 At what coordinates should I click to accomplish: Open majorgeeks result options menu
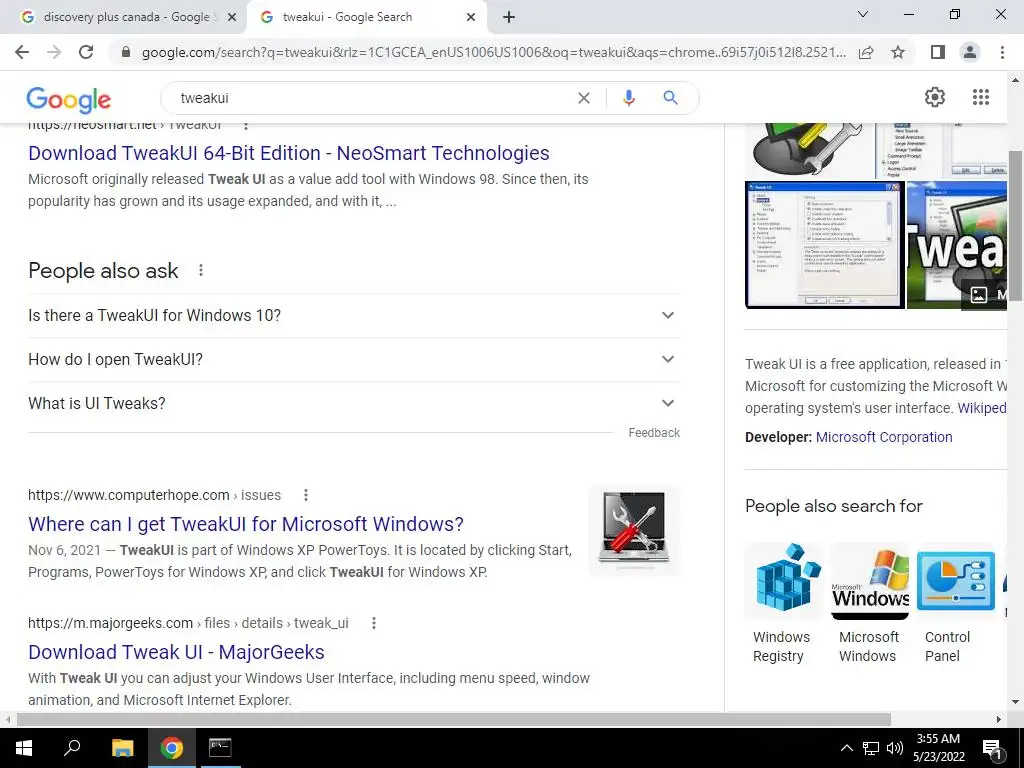click(x=374, y=623)
